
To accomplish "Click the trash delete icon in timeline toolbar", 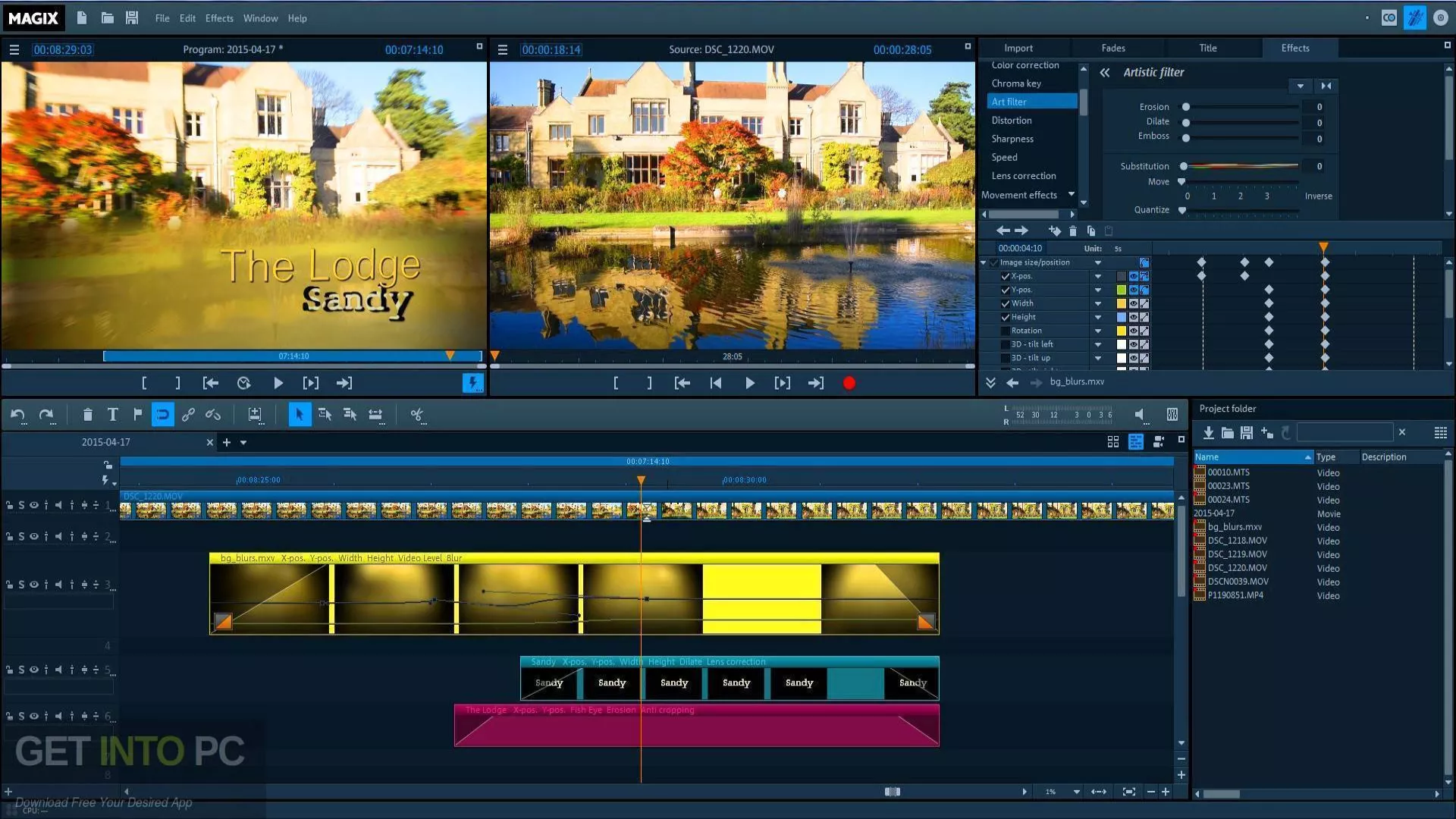I will pyautogui.click(x=87, y=414).
